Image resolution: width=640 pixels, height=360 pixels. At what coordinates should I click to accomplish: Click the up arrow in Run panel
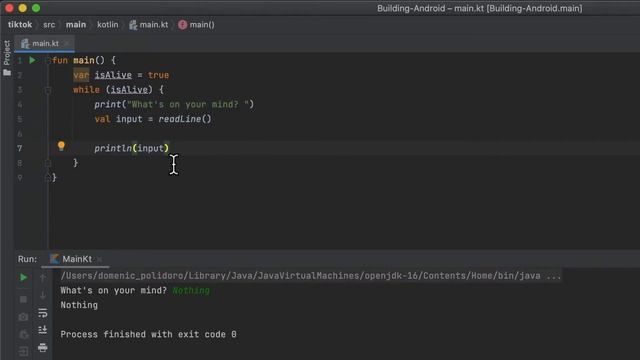click(x=43, y=278)
